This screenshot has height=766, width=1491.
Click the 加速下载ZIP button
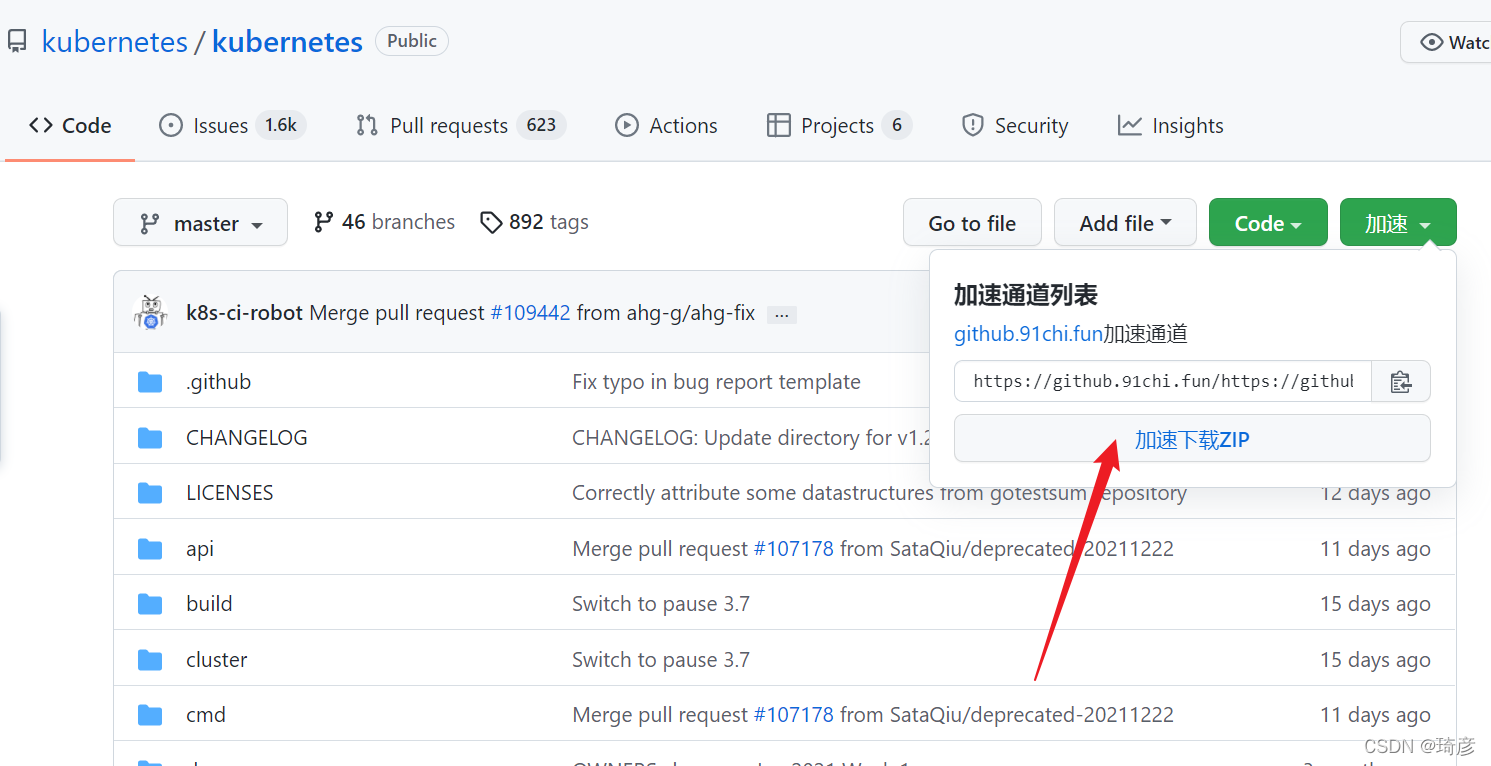click(x=1192, y=439)
